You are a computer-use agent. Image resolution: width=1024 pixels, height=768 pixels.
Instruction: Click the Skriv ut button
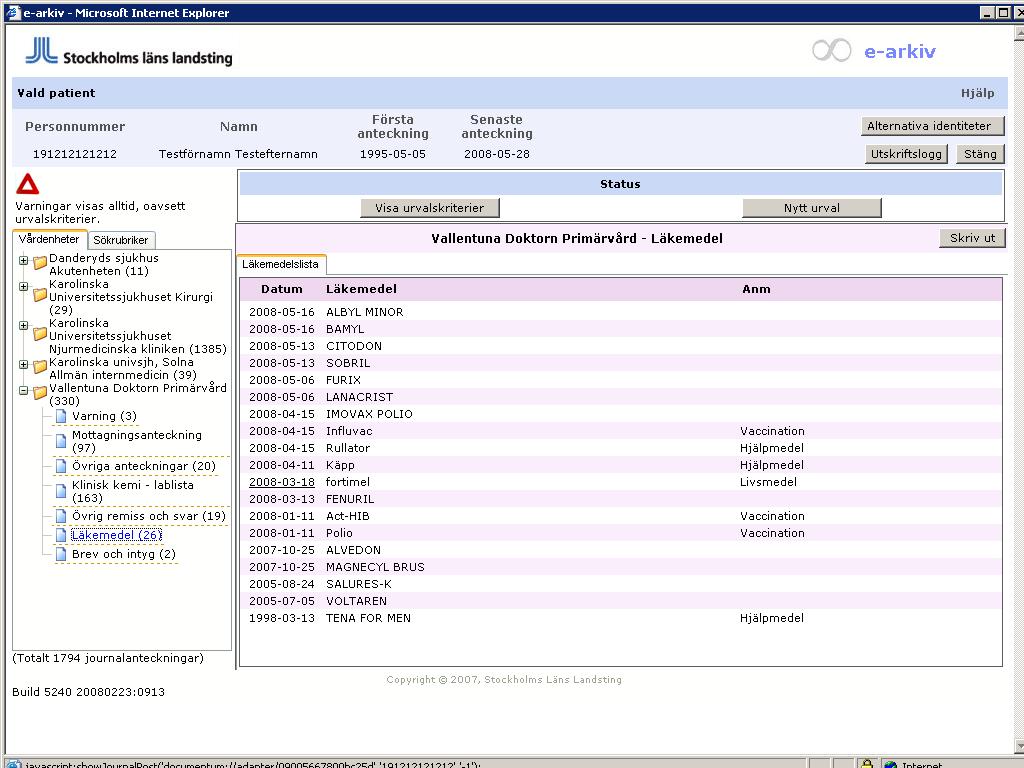pyautogui.click(x=972, y=238)
